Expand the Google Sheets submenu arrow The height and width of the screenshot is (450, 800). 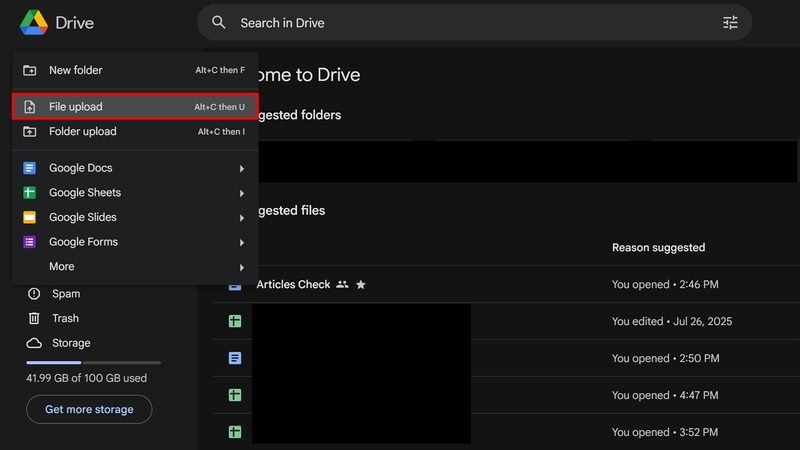(x=241, y=193)
